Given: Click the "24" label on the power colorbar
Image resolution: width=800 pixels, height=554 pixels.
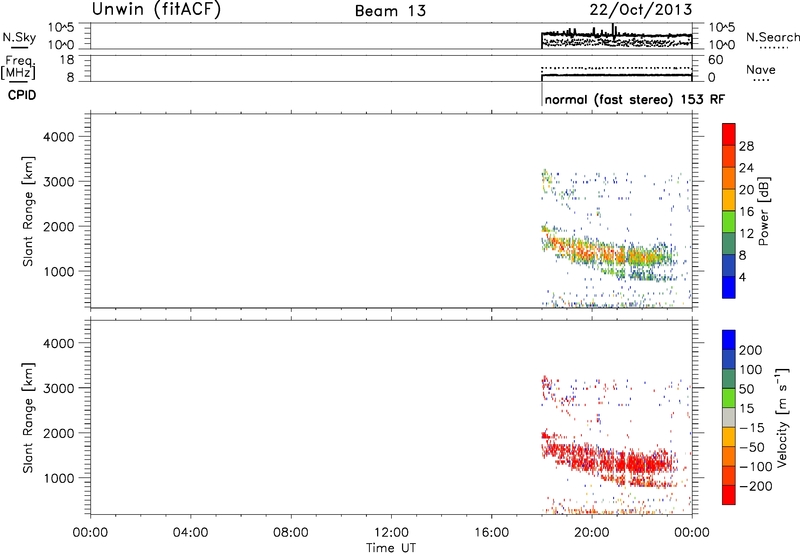Looking at the screenshot, I should [x=746, y=168].
